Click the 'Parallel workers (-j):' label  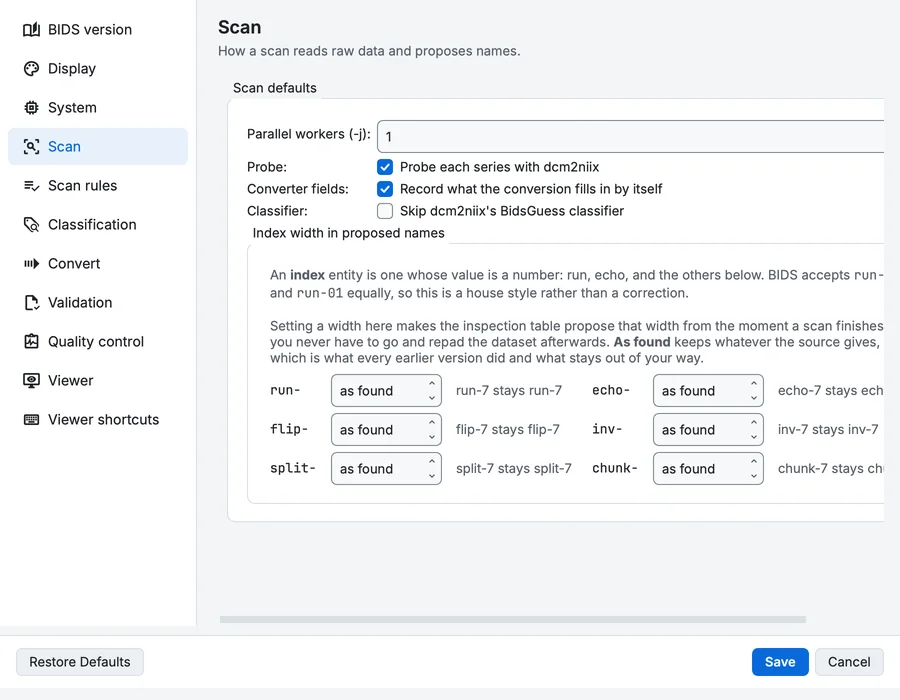pyautogui.click(x=309, y=134)
